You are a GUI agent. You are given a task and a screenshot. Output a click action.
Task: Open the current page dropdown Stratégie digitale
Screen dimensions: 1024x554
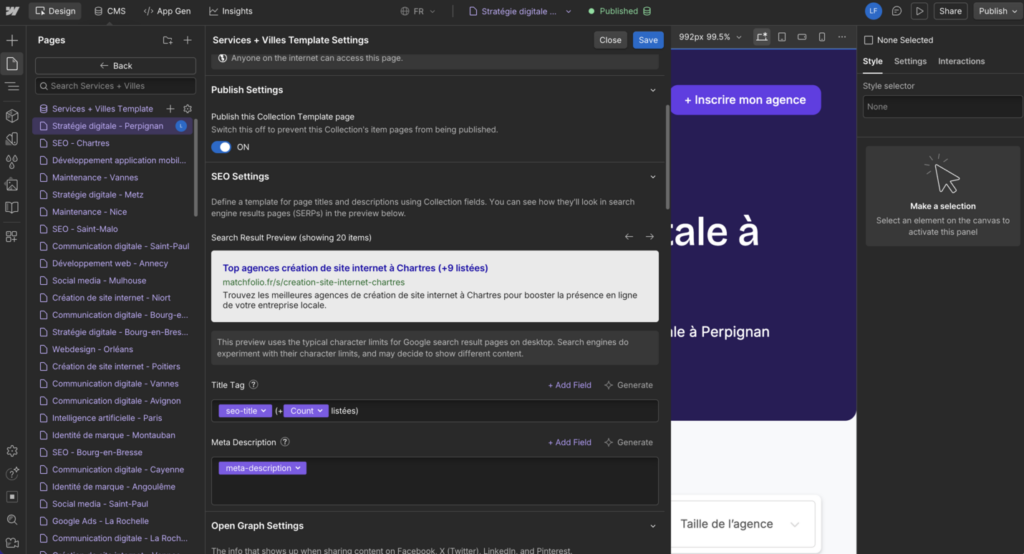tap(520, 11)
